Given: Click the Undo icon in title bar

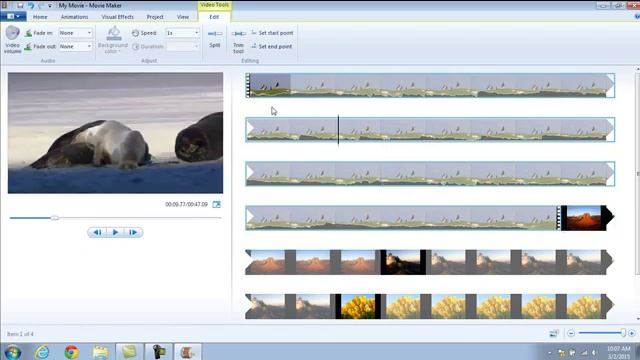Looking at the screenshot, I should (x=31, y=6).
